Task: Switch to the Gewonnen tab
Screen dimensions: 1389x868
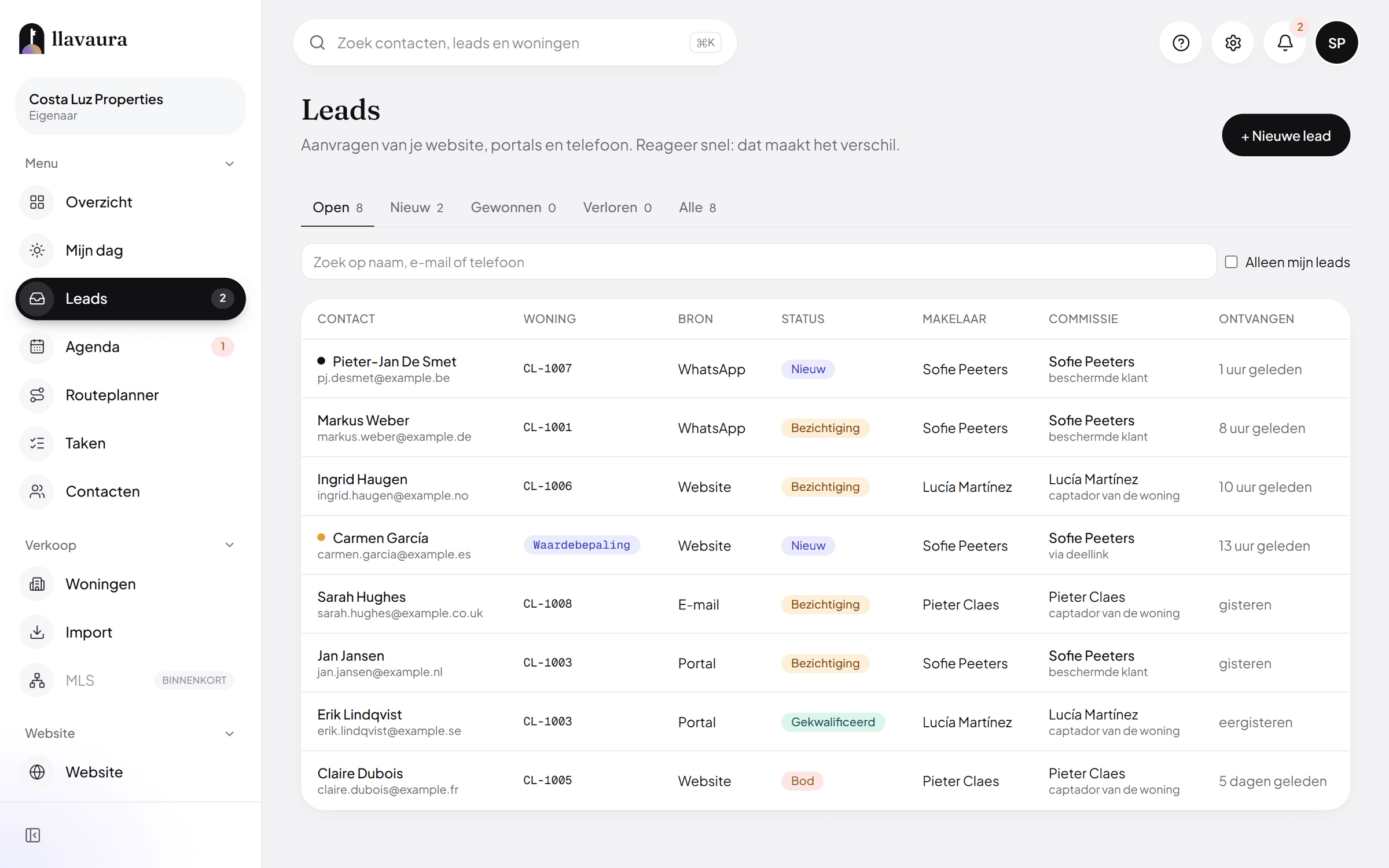Action: 513,208
